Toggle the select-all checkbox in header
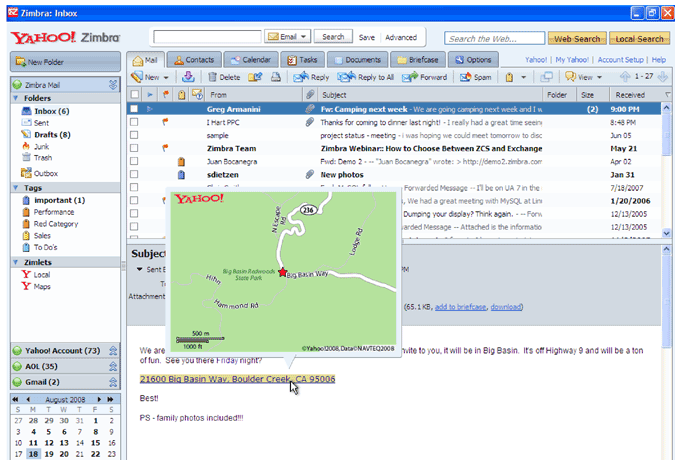Image resolution: width=680 pixels, height=460 pixels. (x=134, y=94)
